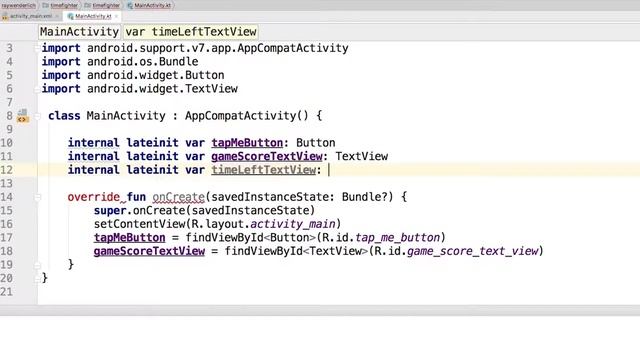Click line number 7 in the gutter
Viewport: 640px width, 360px height.
[9, 102]
